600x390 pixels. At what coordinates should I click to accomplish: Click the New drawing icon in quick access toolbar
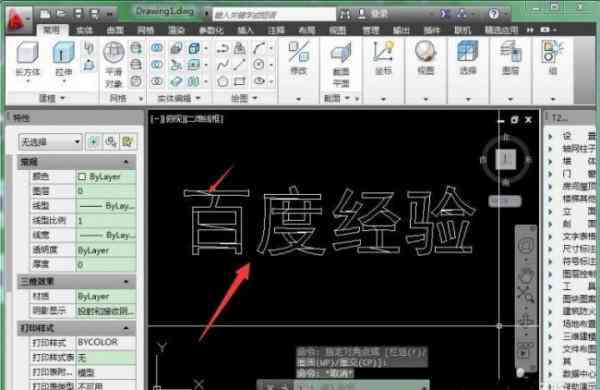click(45, 14)
